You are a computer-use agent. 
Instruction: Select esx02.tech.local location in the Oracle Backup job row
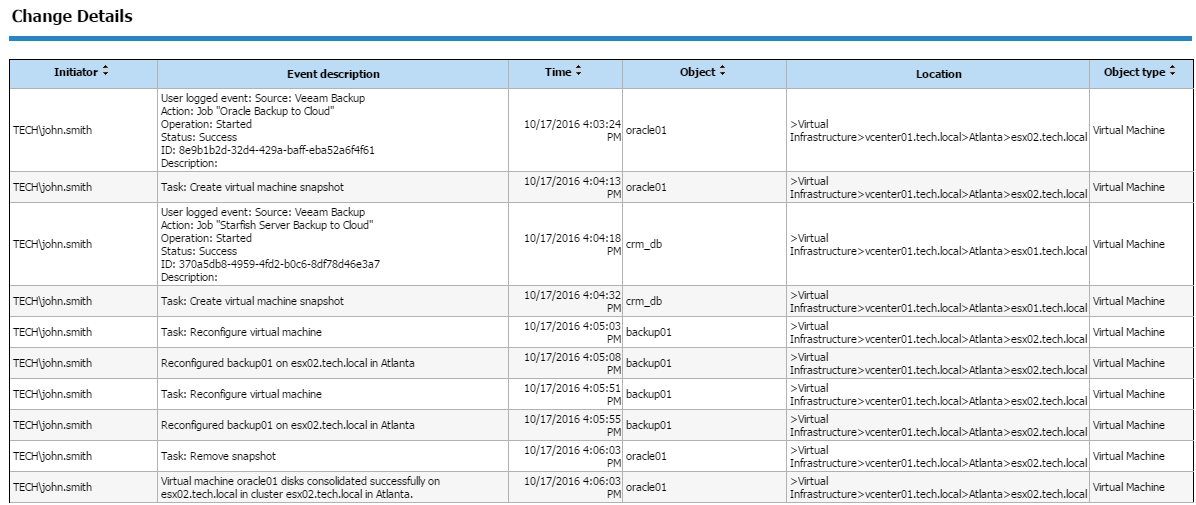click(x=938, y=130)
